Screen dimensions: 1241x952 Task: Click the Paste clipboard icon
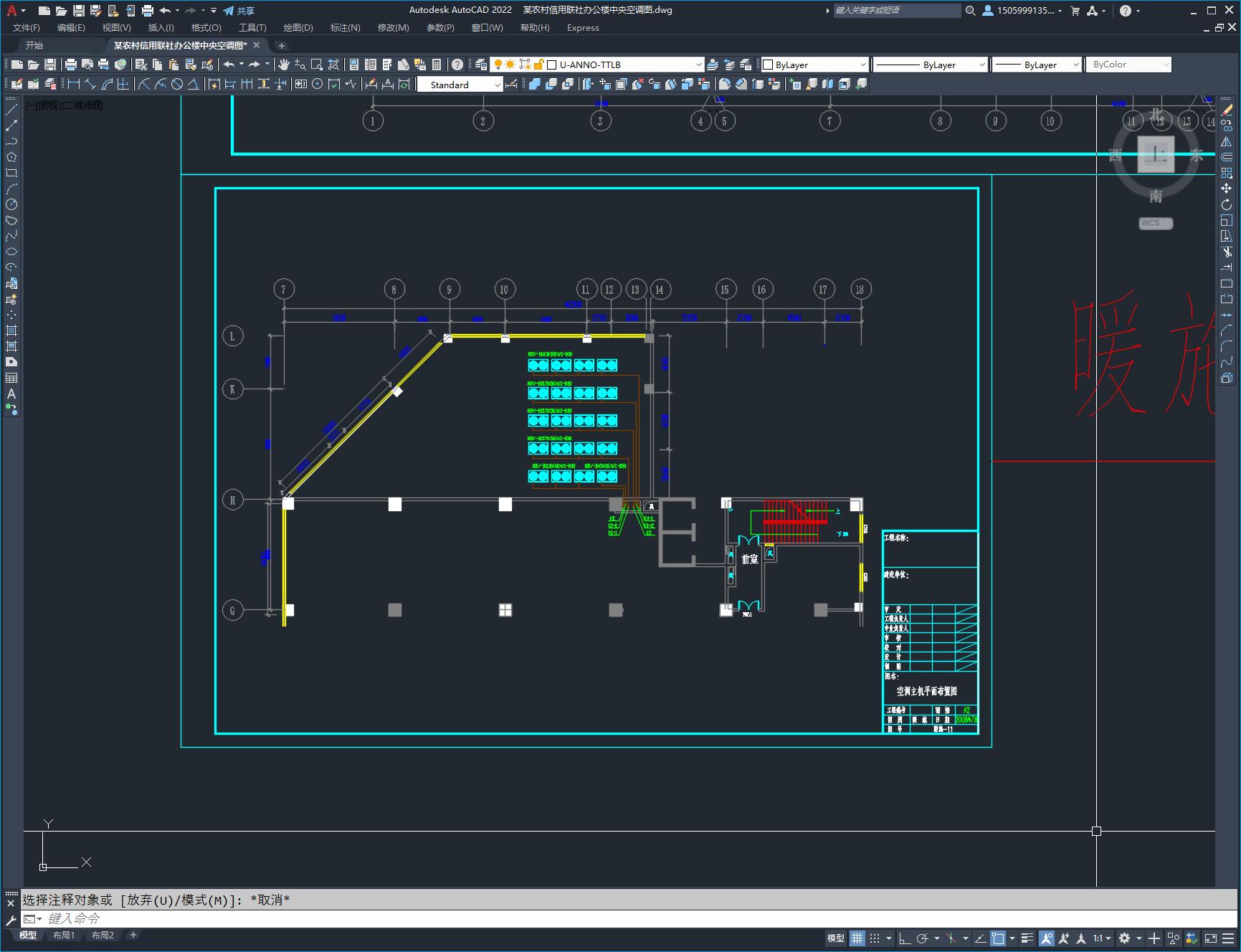(x=174, y=65)
